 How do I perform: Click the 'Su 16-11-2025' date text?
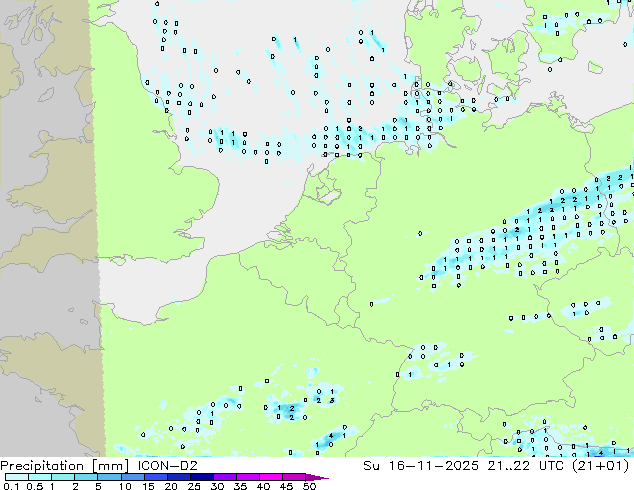tap(421, 466)
